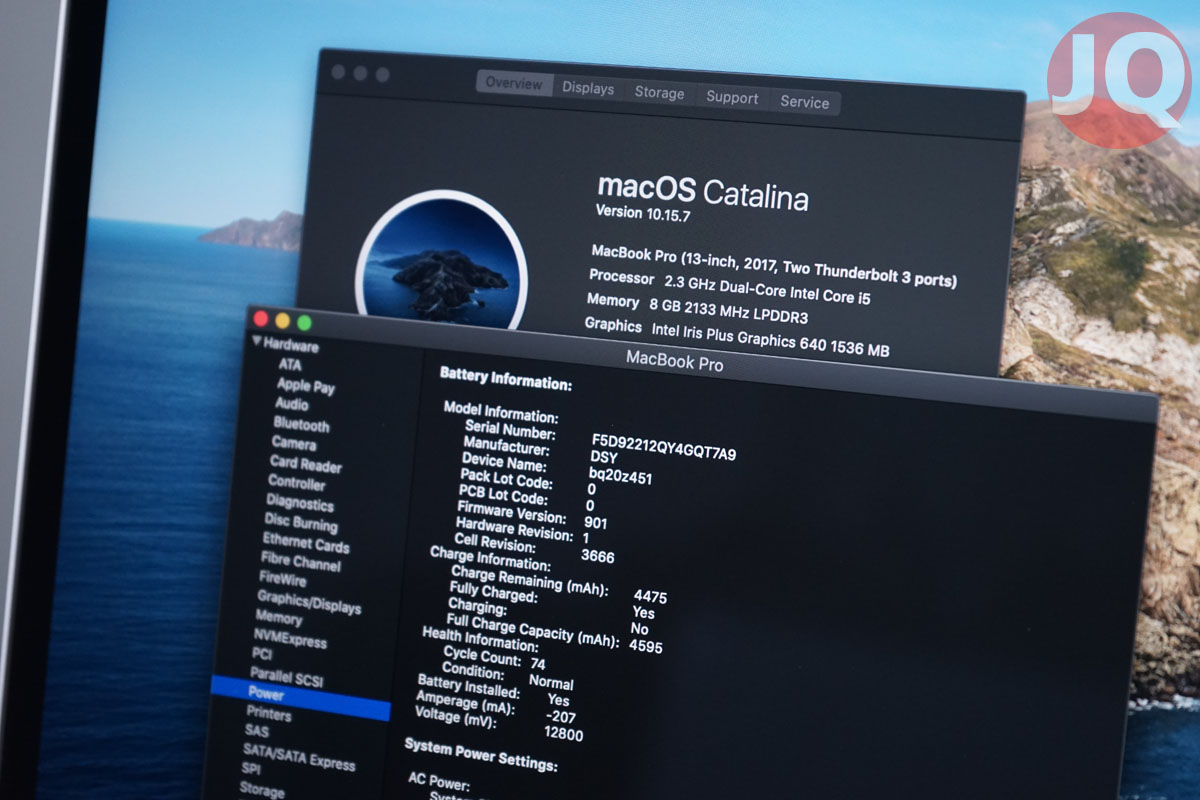Click the macOS Catalina heading
This screenshot has height=800, width=1200.
[703, 191]
